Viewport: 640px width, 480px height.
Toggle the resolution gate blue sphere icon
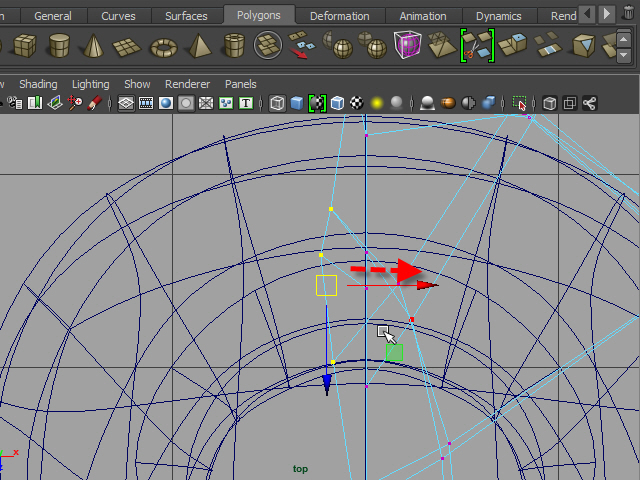(166, 103)
